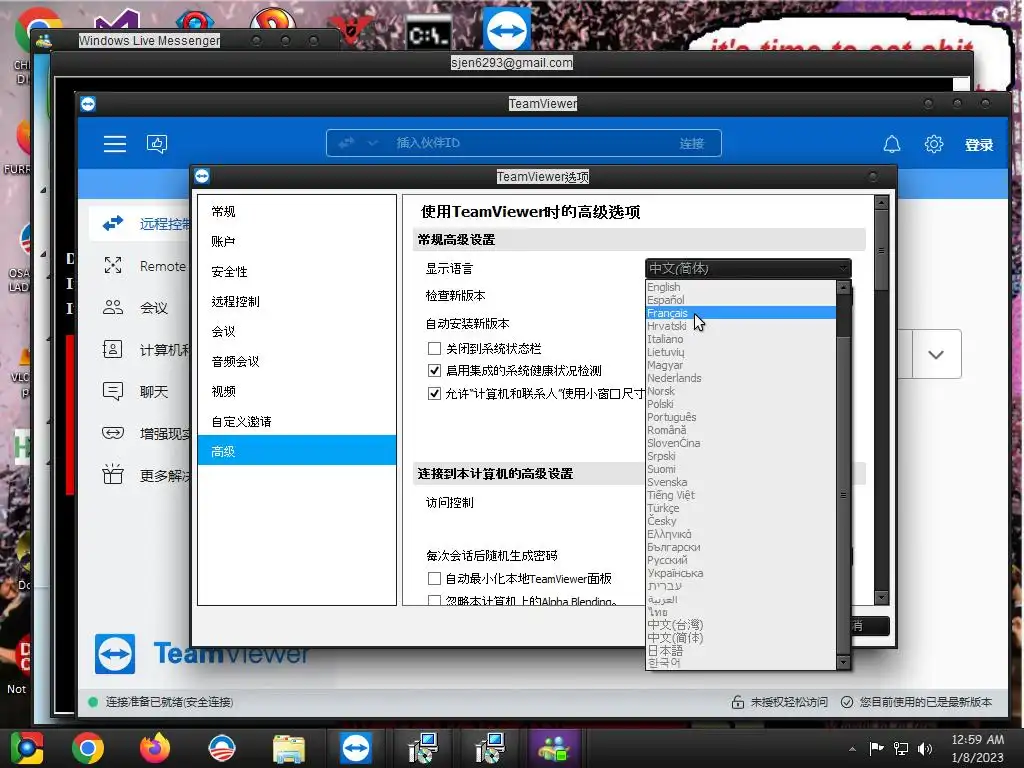This screenshot has height=768, width=1024.
Task: Select 日本語 in the language list
Action: point(741,650)
